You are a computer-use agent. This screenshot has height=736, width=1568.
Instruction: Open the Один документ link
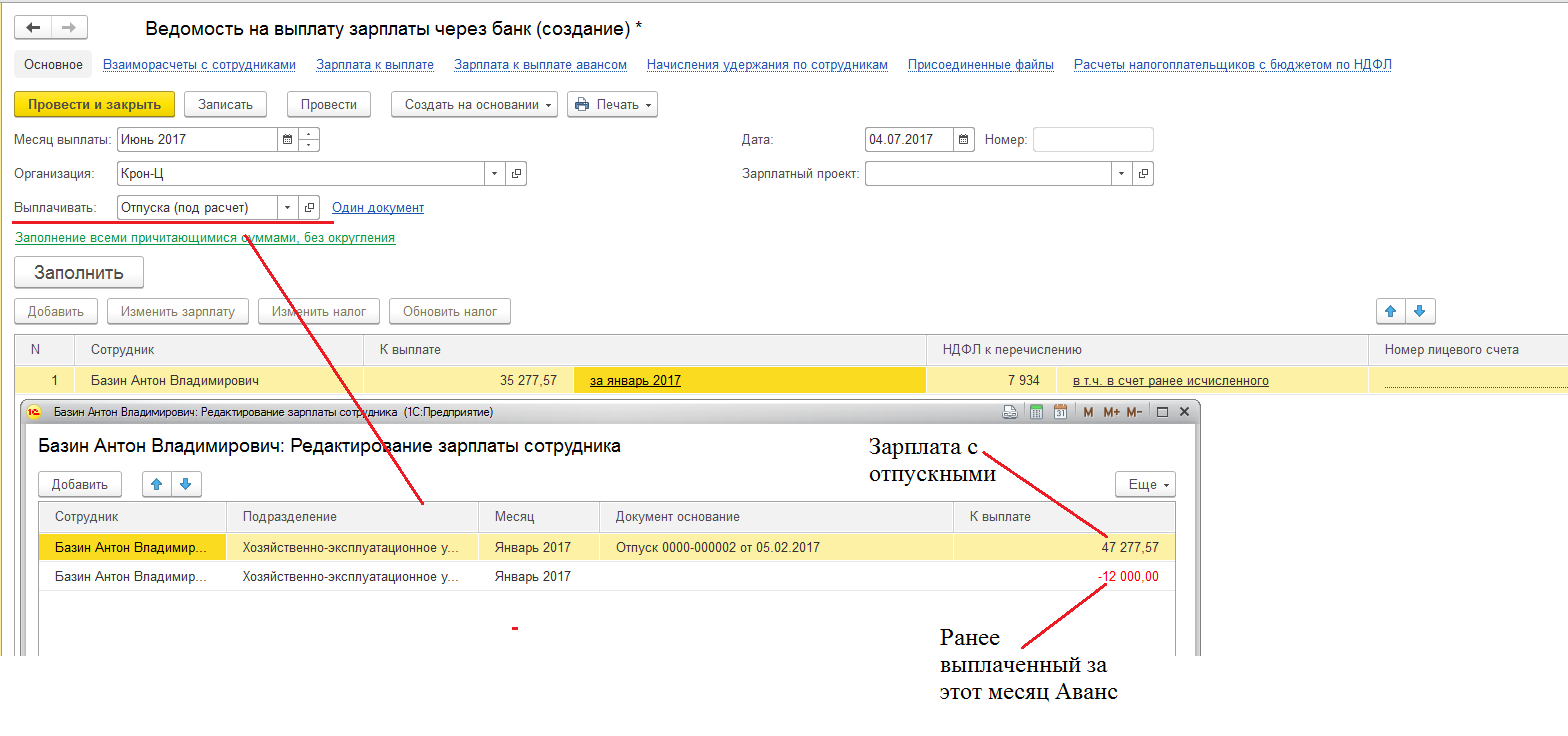(378, 208)
